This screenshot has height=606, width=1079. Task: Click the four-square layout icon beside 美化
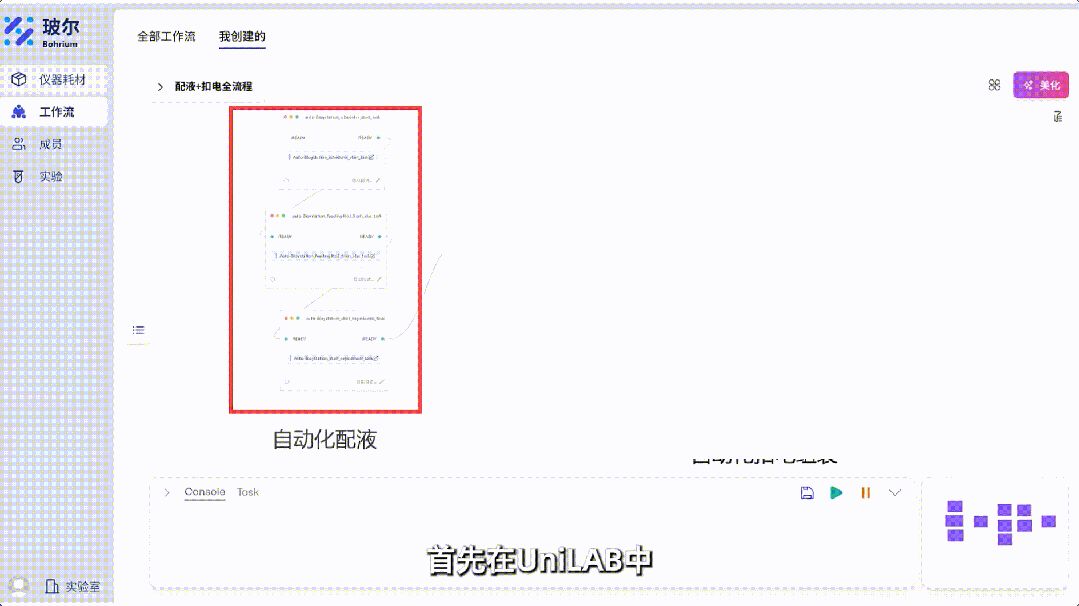pyautogui.click(x=994, y=85)
